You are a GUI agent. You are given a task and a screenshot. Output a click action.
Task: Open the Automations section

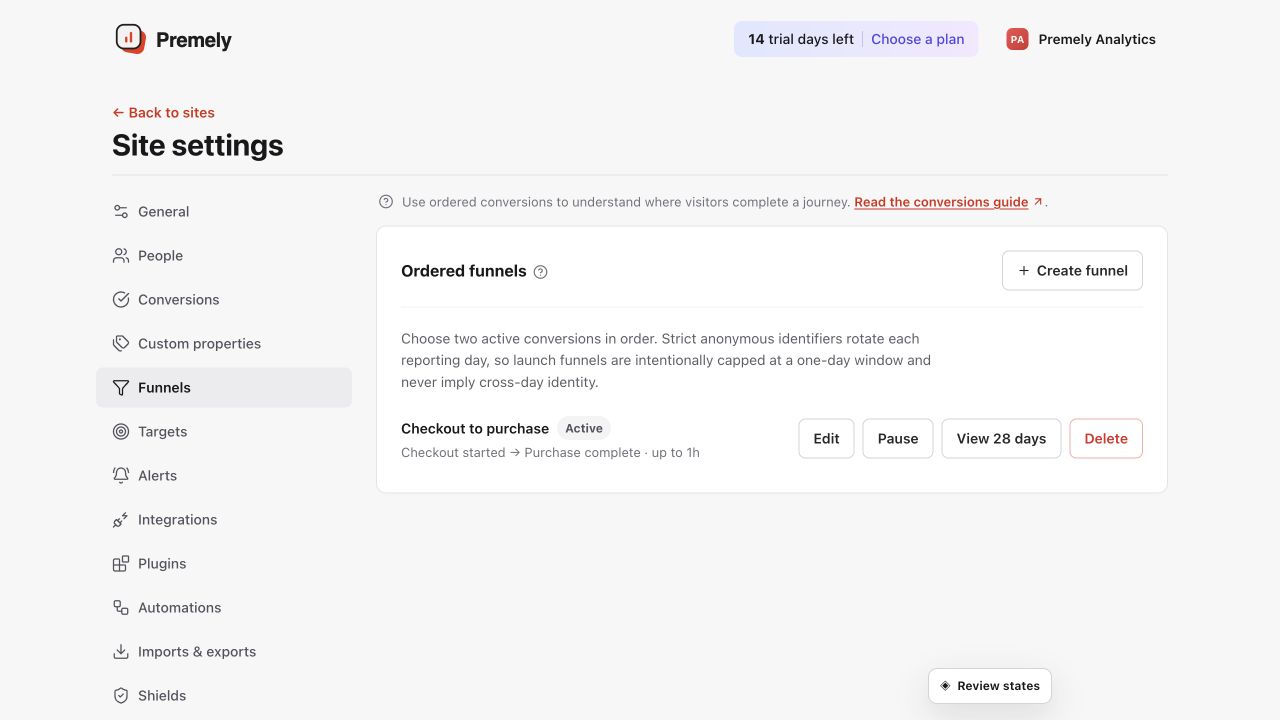pyautogui.click(x=224, y=608)
